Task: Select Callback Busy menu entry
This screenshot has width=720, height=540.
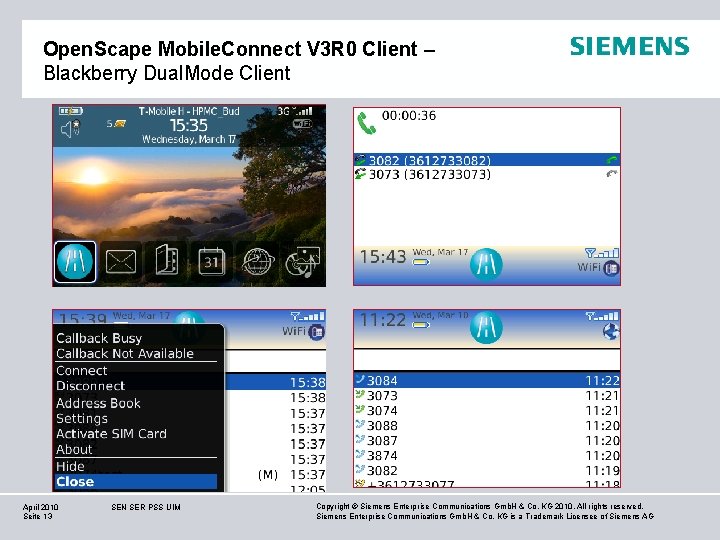Action: point(99,338)
